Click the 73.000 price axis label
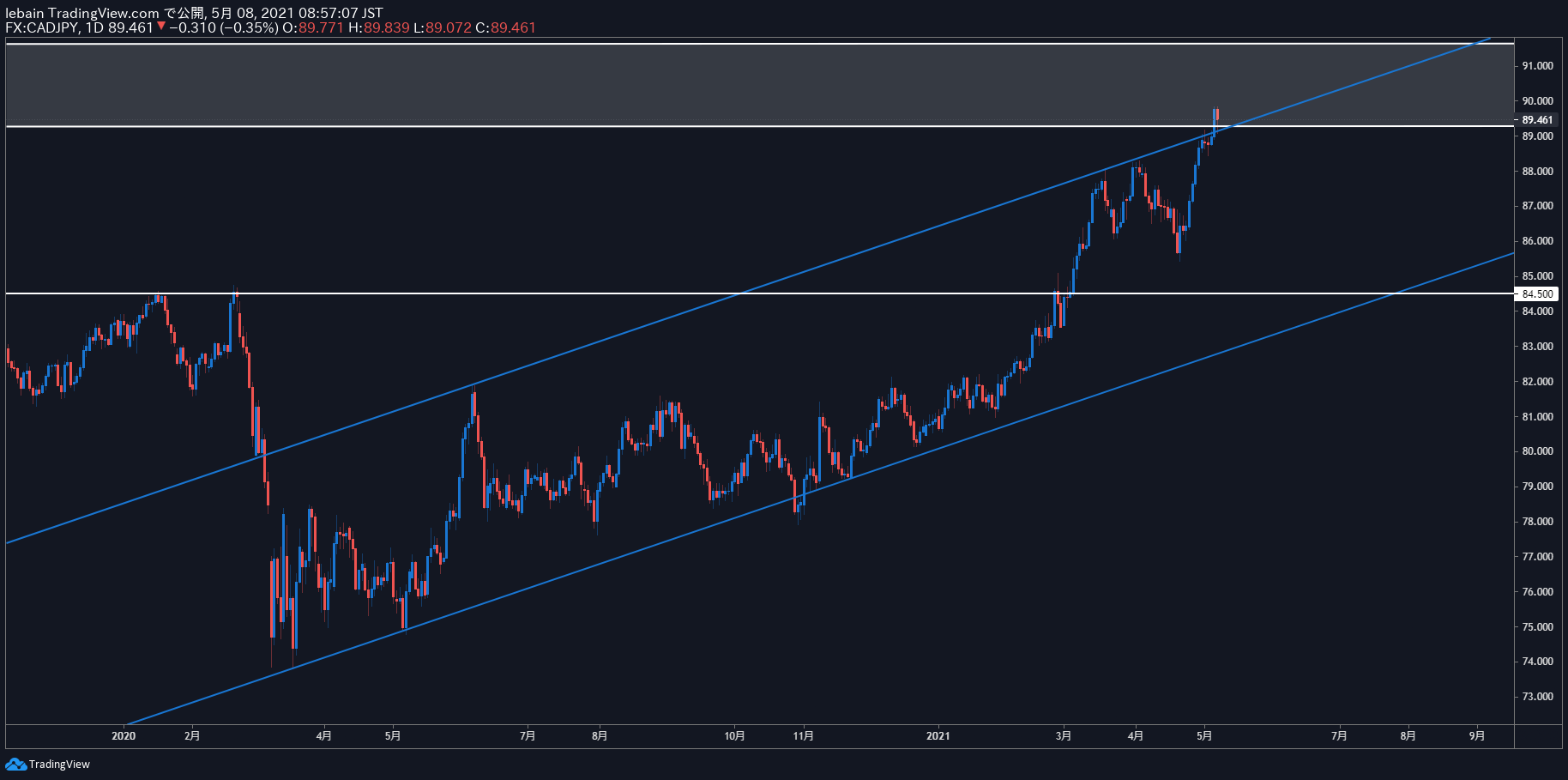 pyautogui.click(x=1537, y=697)
